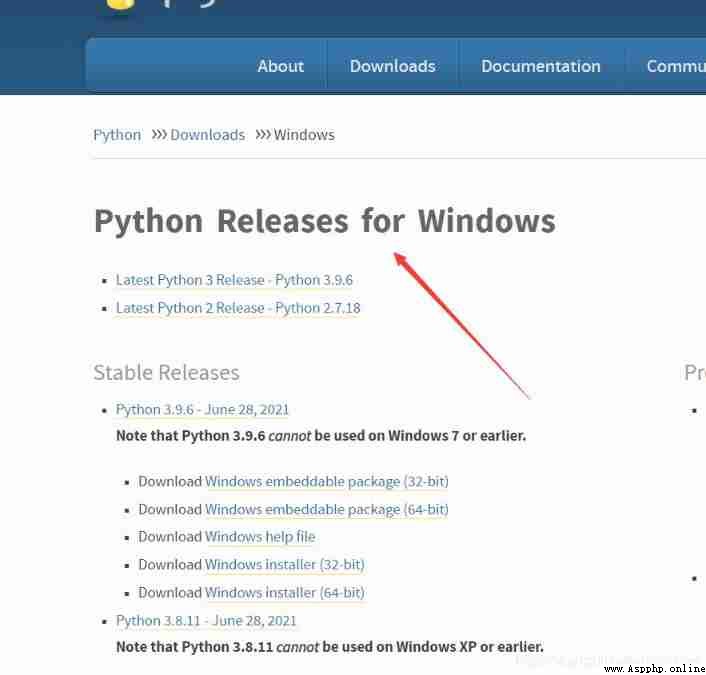Open Latest Python 2 Release - Python 2.7.18
Screen dimensions: 706x675
click(x=238, y=308)
